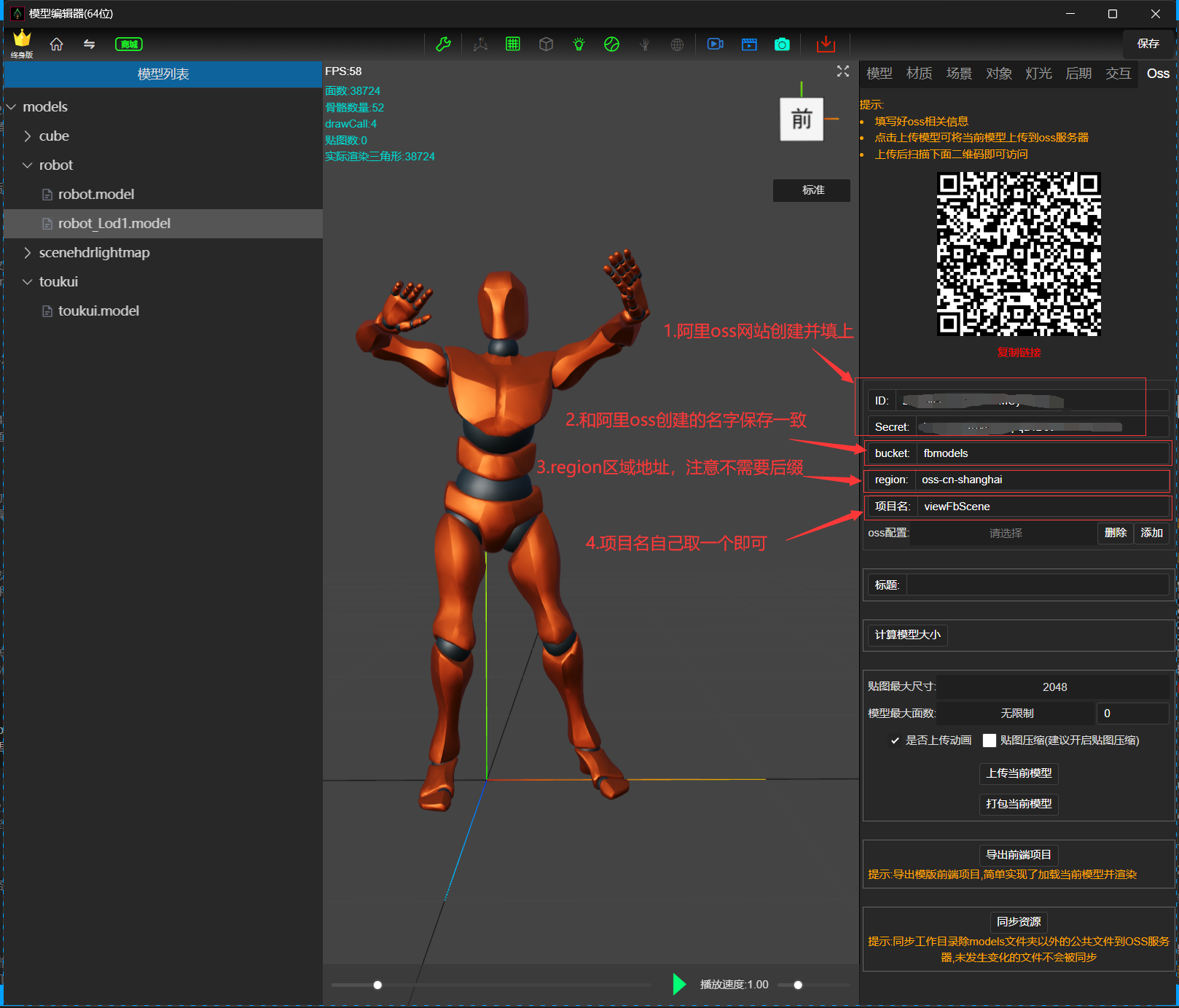Viewport: 1179px width, 1008px height.
Task: Collapse the models root folder
Action: click(12, 107)
